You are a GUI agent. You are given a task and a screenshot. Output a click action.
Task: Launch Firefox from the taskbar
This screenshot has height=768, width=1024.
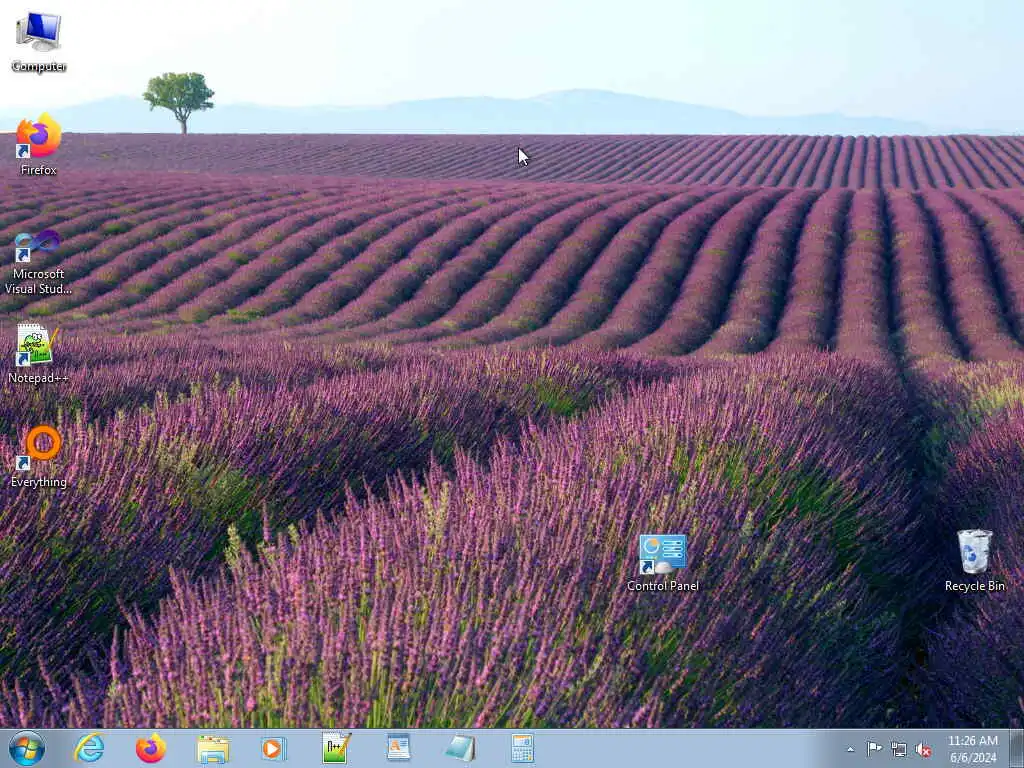(151, 748)
